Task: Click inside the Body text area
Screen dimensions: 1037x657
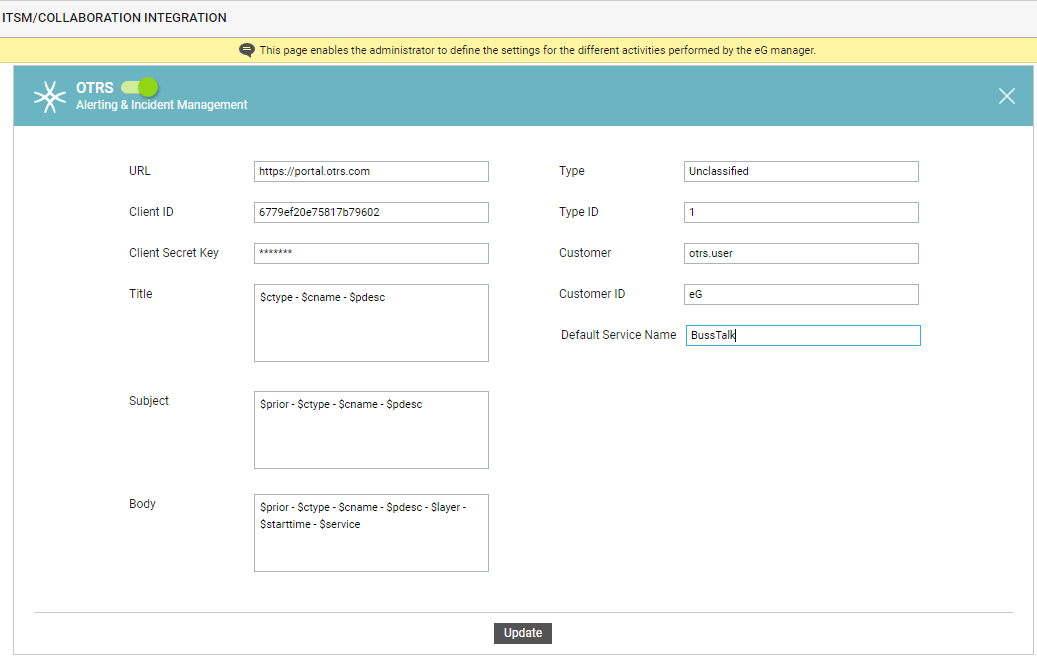Action: pyautogui.click(x=371, y=533)
